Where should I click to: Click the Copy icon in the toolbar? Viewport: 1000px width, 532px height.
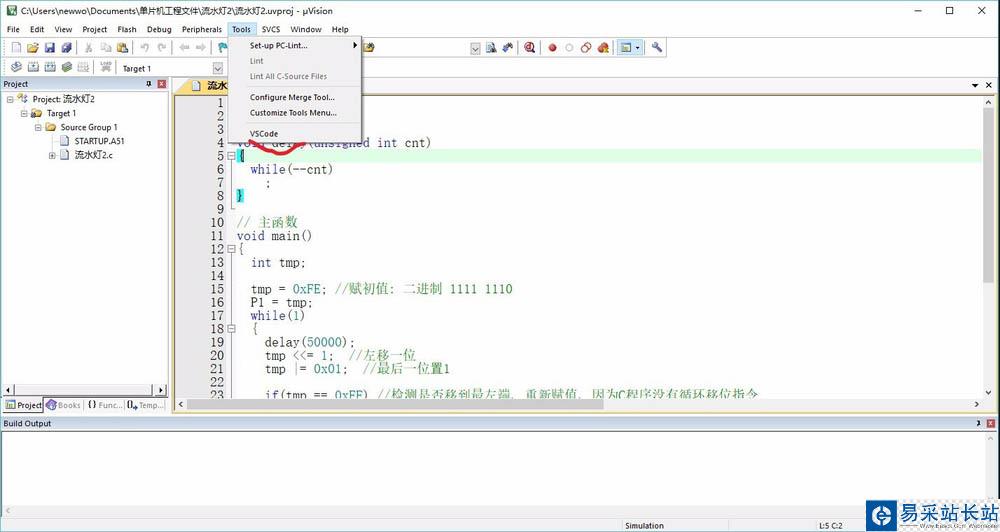(x=105, y=48)
